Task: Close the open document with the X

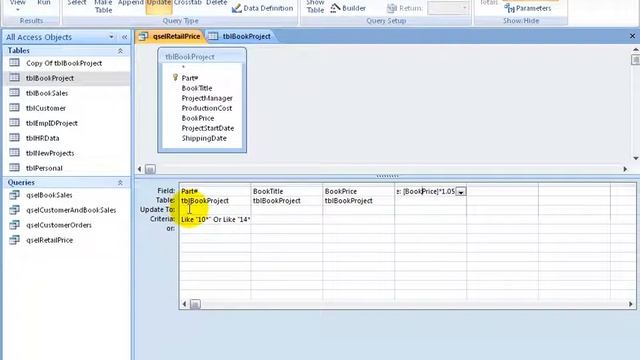Action: click(632, 36)
